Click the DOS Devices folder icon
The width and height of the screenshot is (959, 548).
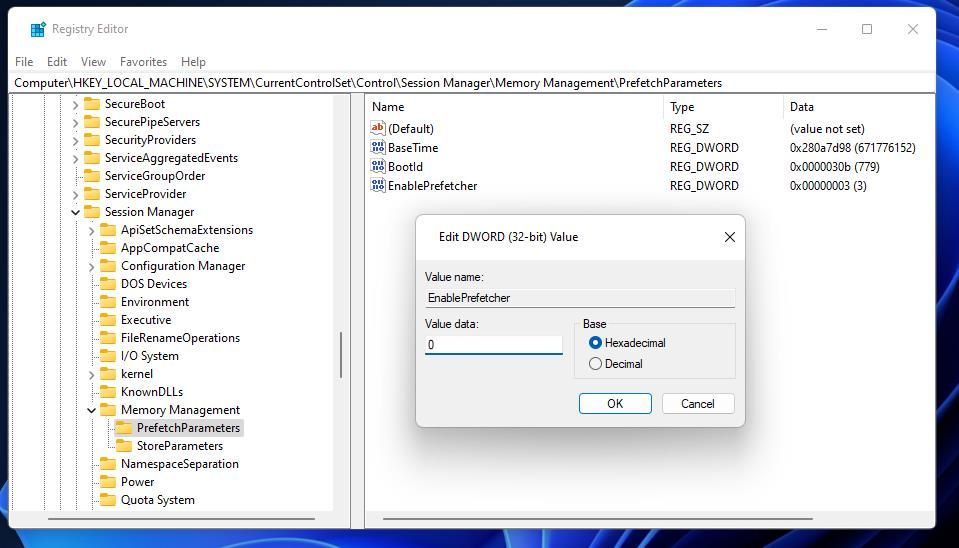pos(108,284)
